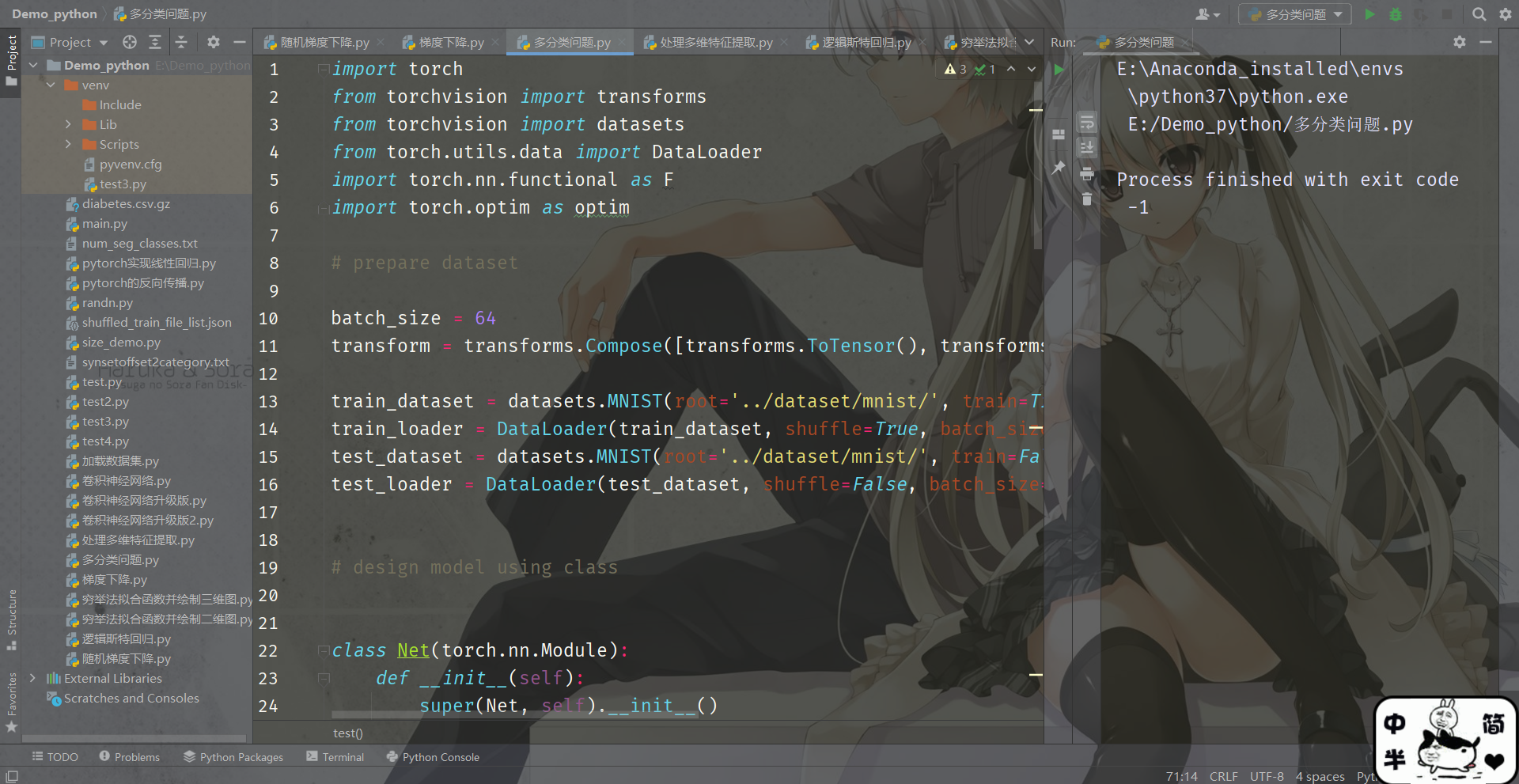
Task: Locate opened file in Project tree
Action: [130, 42]
